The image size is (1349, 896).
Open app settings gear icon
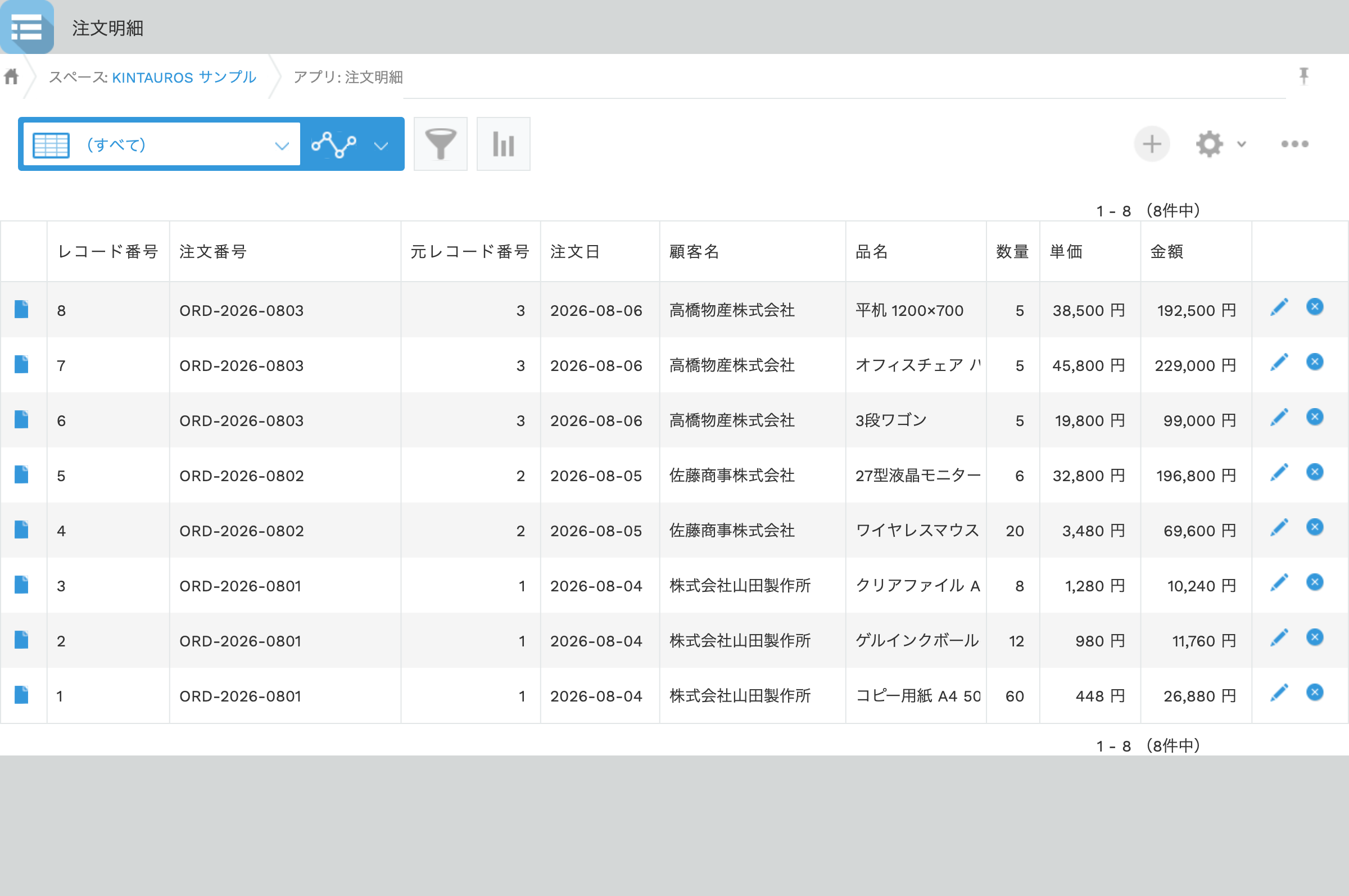1210,144
